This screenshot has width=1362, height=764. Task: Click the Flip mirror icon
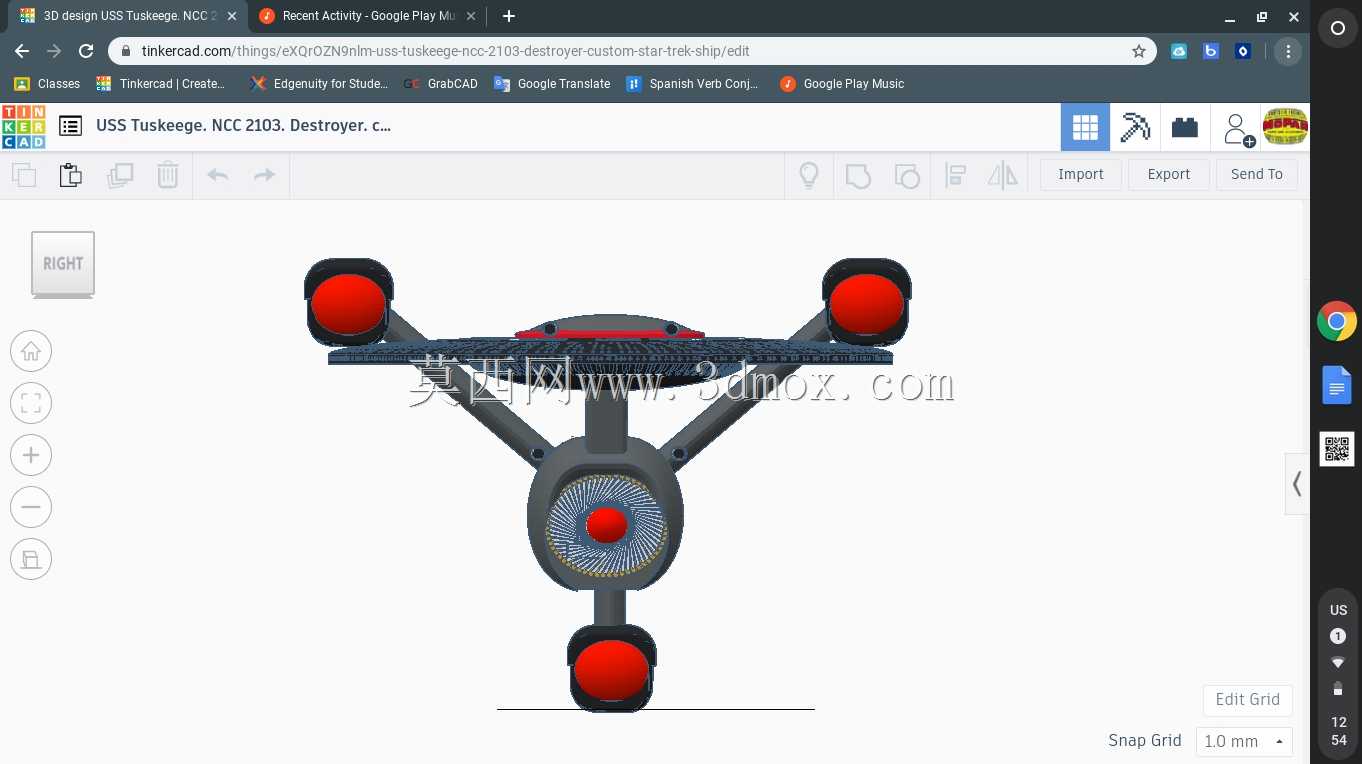(x=1002, y=176)
